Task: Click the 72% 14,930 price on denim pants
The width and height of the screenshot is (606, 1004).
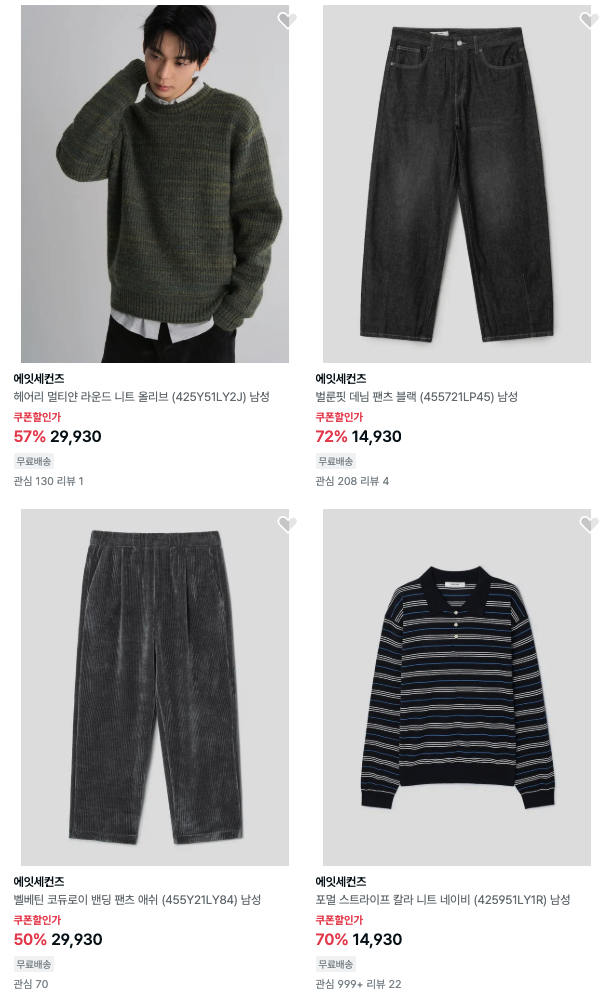Action: click(359, 437)
